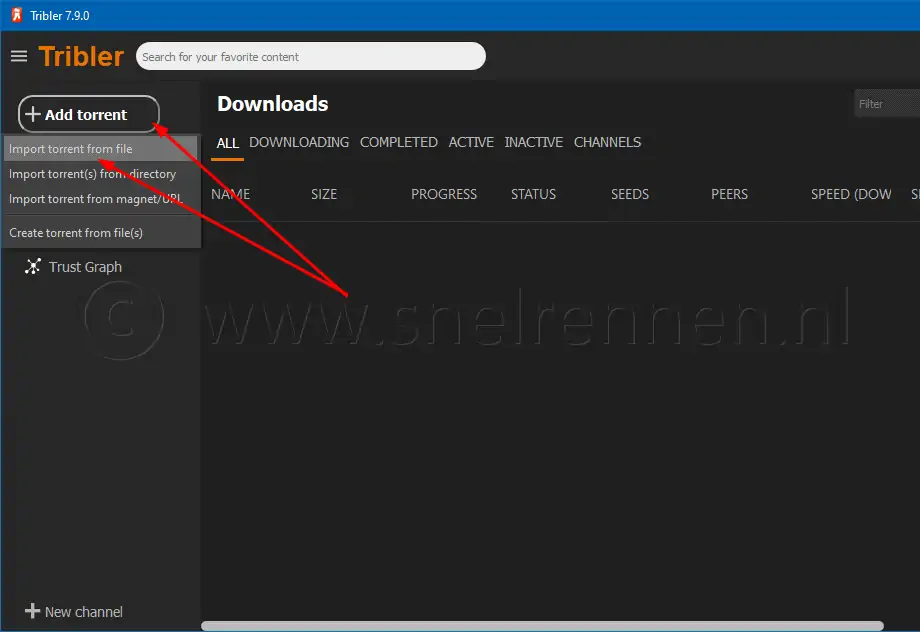Sort by the STATUS column header
The height and width of the screenshot is (632, 920).
coord(533,194)
